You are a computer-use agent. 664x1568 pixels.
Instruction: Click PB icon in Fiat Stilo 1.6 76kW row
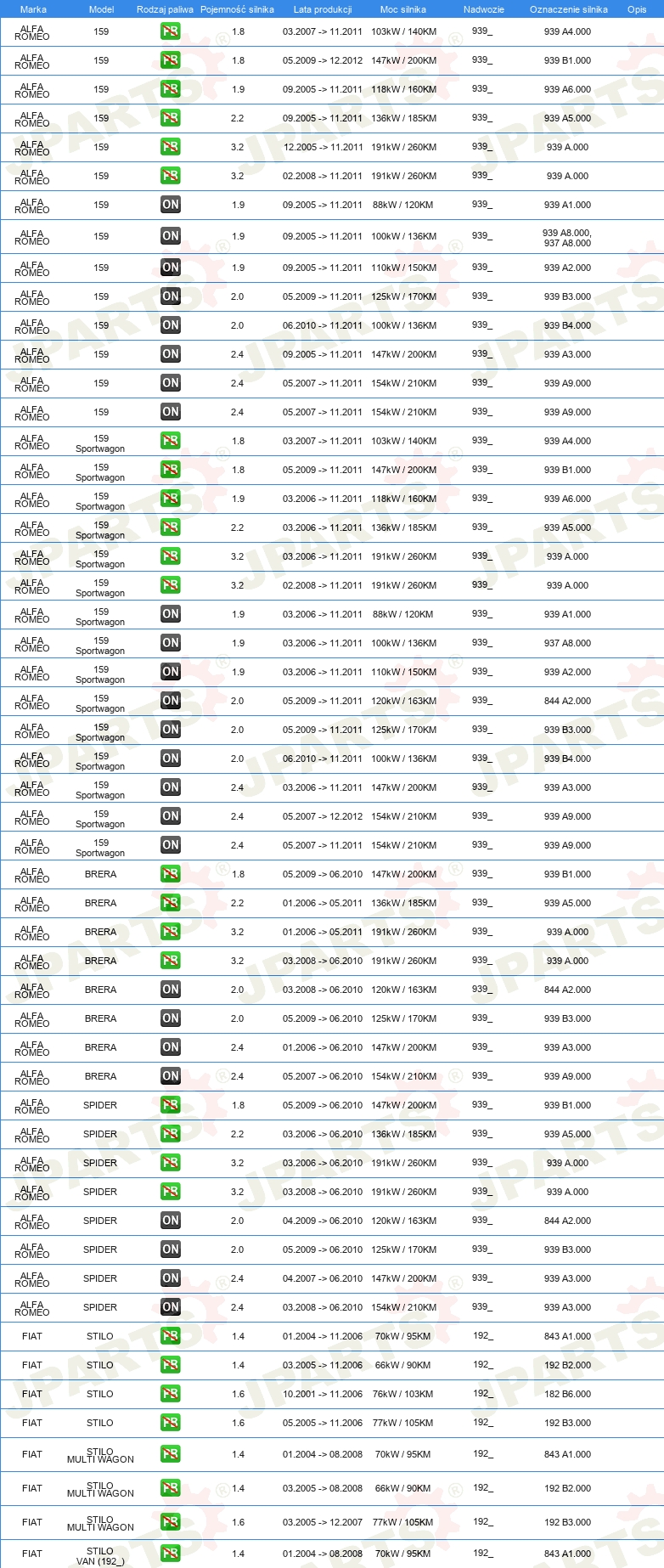pos(171,1394)
